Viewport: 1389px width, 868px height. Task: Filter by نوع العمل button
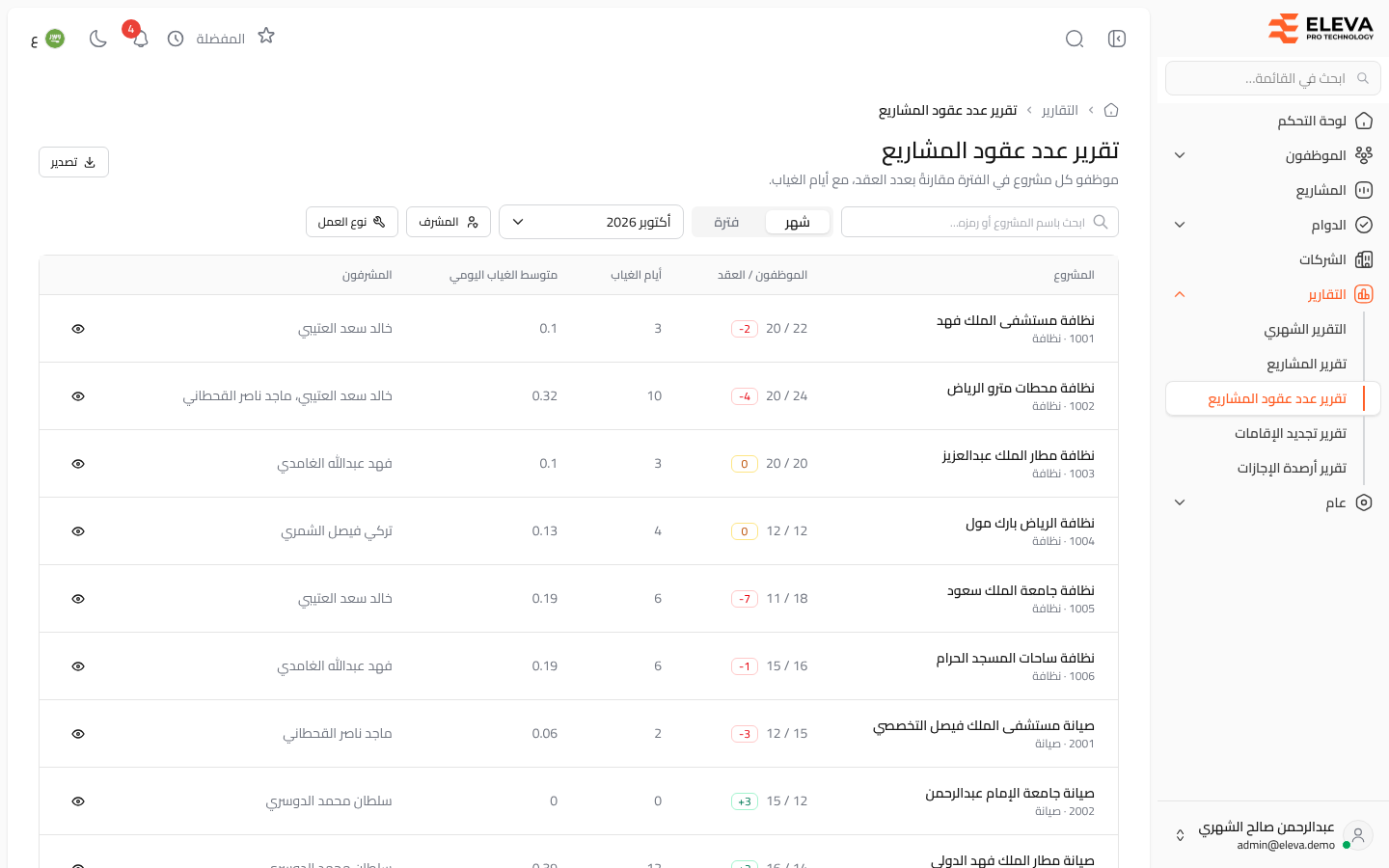[x=352, y=222]
